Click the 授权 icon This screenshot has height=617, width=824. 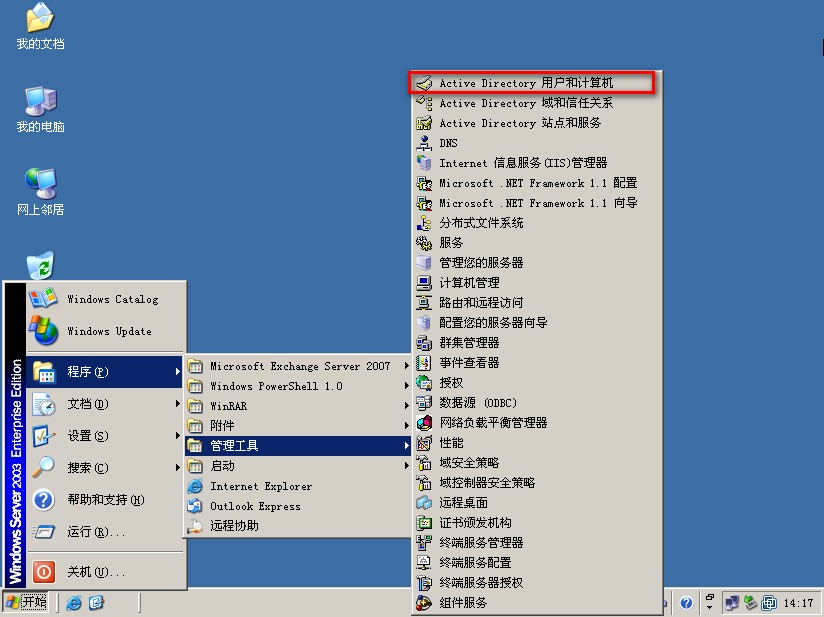424,383
